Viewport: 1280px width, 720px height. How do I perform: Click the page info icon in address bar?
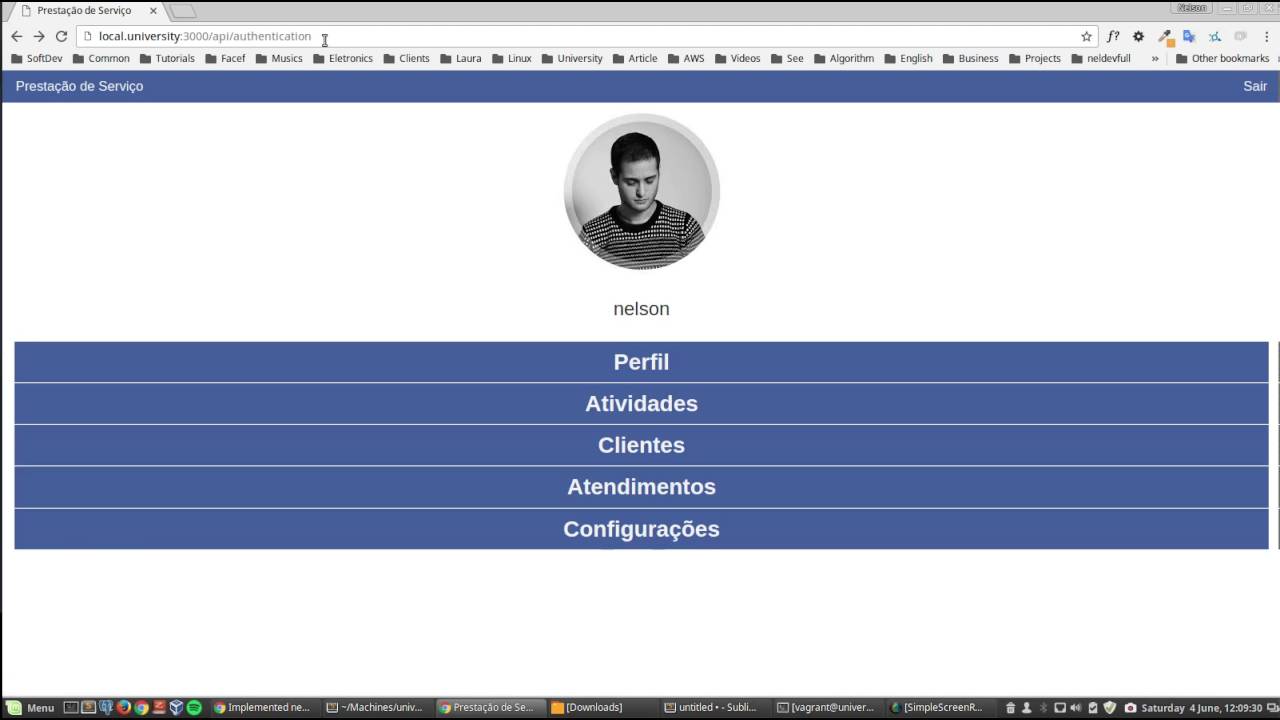[x=88, y=36]
